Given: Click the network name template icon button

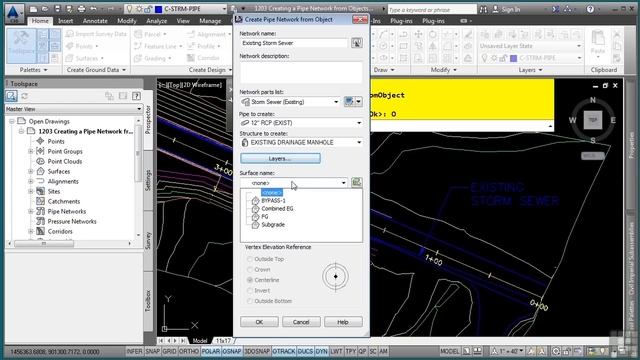Looking at the screenshot, I should (357, 43).
